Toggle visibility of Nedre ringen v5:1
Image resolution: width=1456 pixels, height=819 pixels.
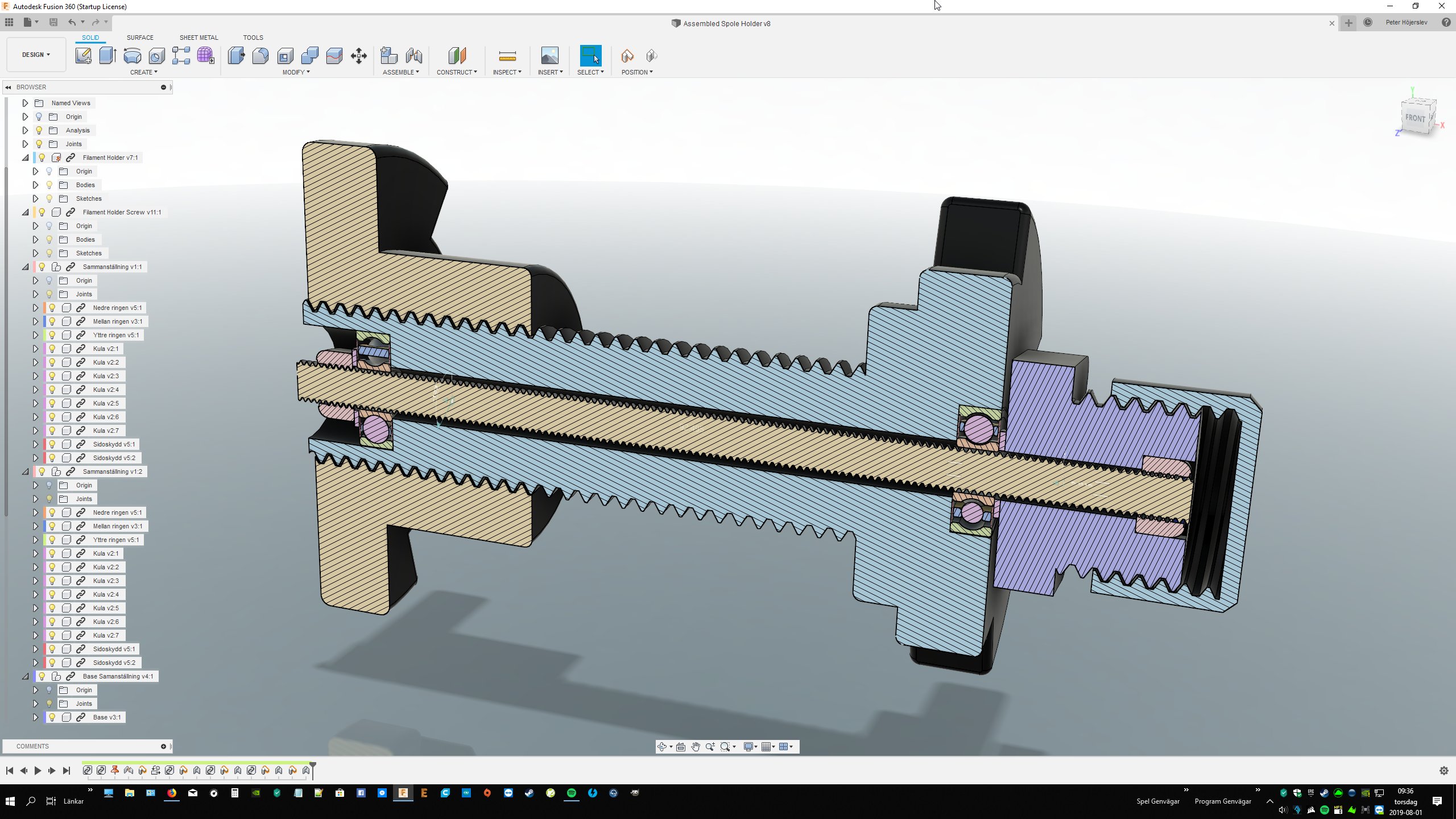click(x=52, y=308)
